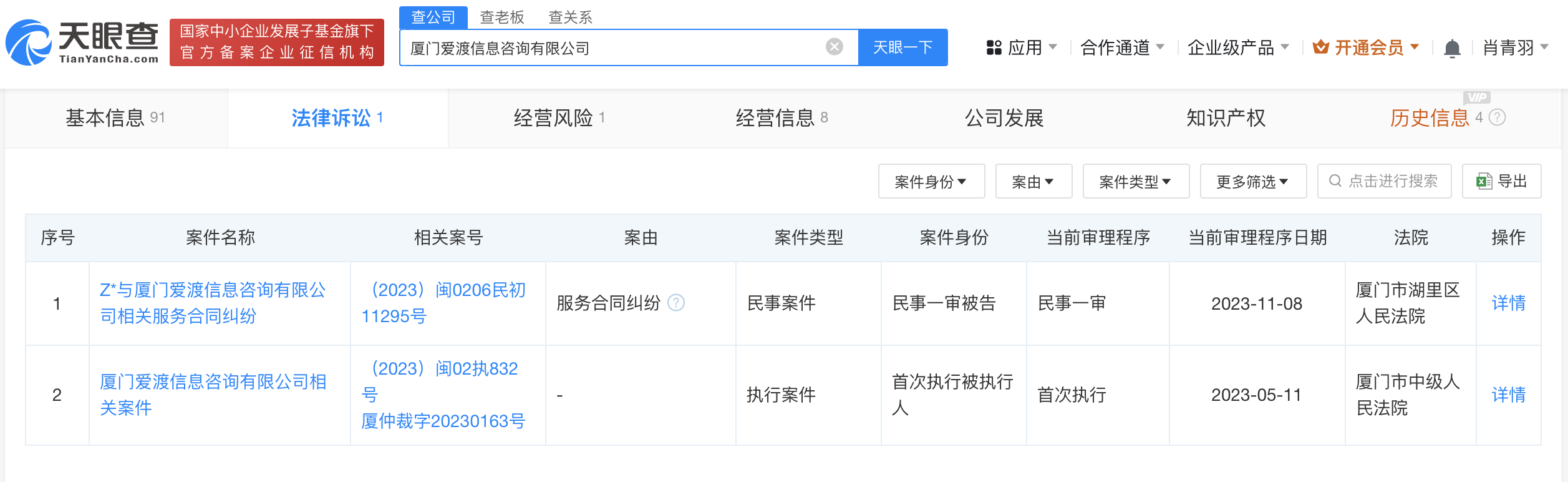Open notifications bell icon
Screen dimensions: 1568x482
(x=1452, y=48)
